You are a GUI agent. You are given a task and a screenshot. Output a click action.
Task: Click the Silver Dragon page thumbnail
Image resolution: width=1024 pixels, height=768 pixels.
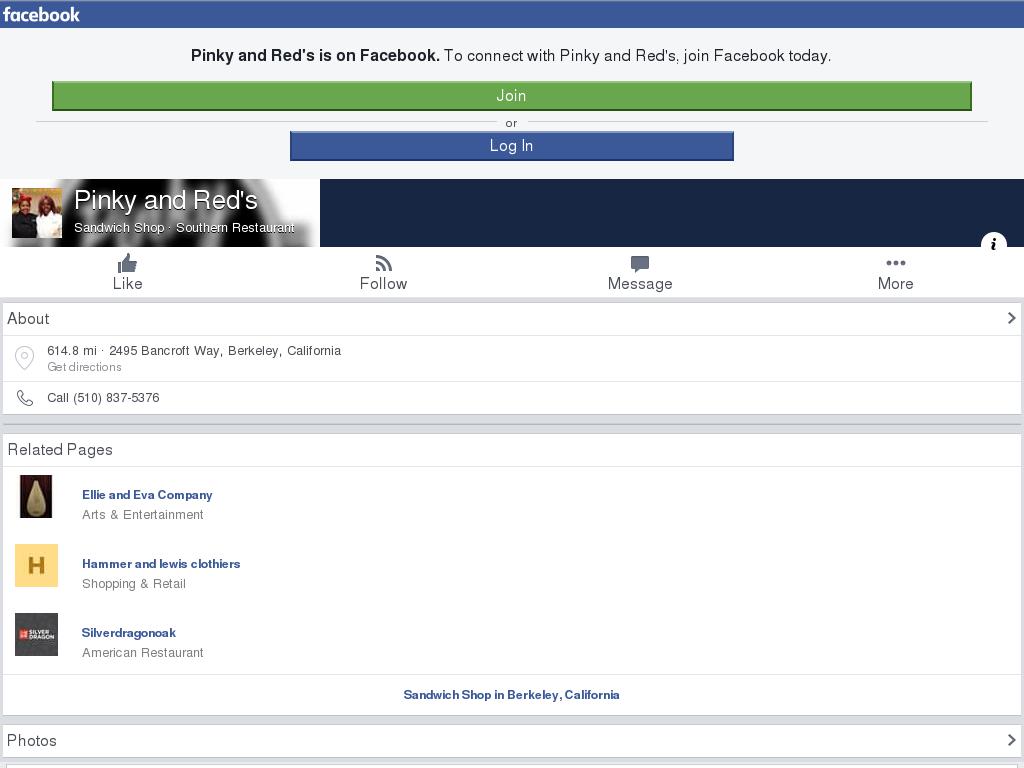point(36,634)
